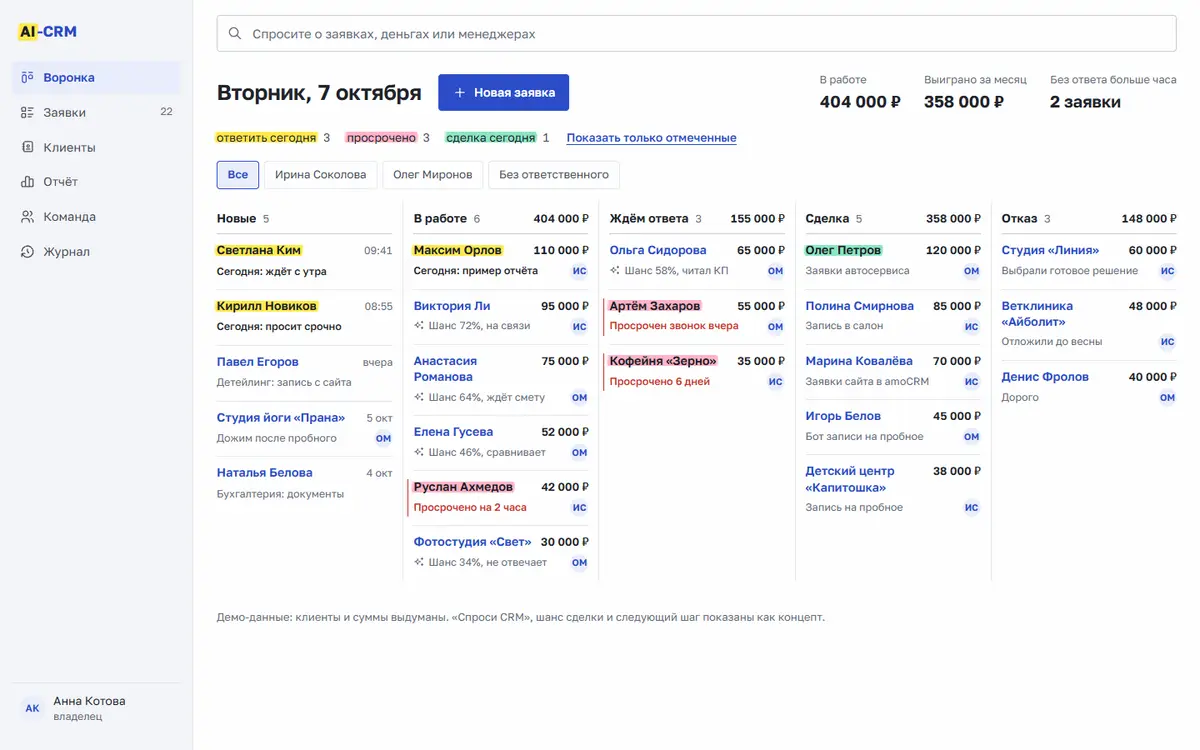Click the Команда people icon
Screen dimensions: 1200x750
tap(28, 217)
